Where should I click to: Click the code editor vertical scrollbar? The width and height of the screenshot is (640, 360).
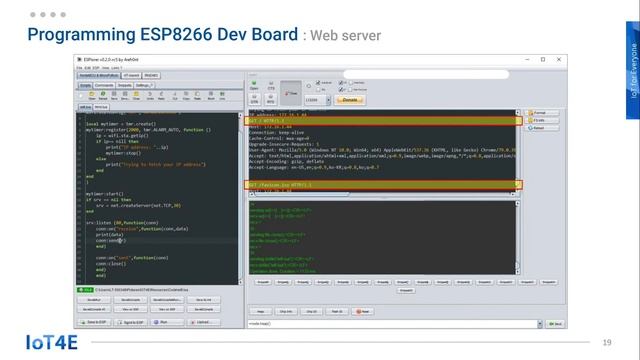pos(240,199)
